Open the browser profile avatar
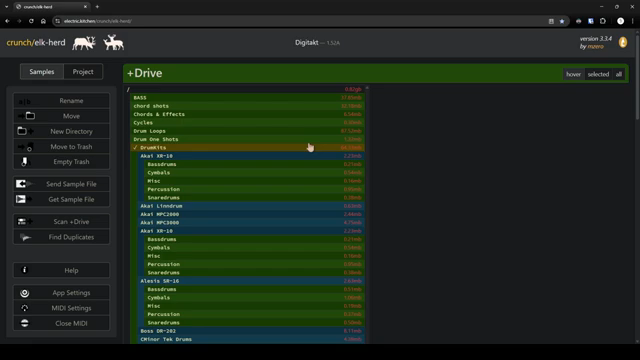The image size is (640, 360). click(x=620, y=21)
